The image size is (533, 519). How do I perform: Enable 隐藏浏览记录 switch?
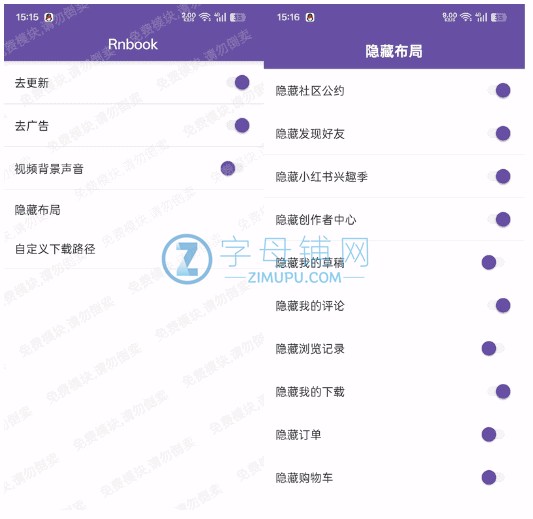(x=493, y=348)
